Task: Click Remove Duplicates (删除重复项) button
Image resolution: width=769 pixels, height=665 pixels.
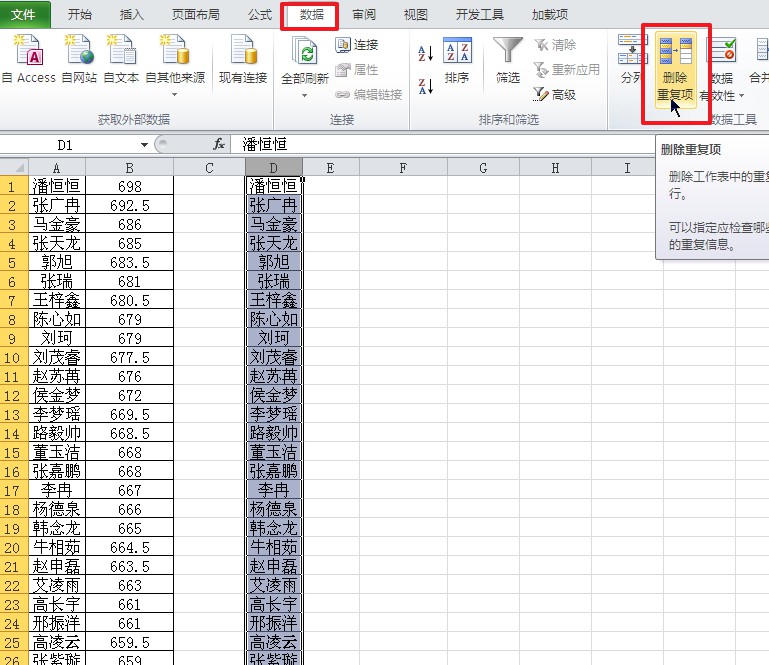Action: coord(675,68)
